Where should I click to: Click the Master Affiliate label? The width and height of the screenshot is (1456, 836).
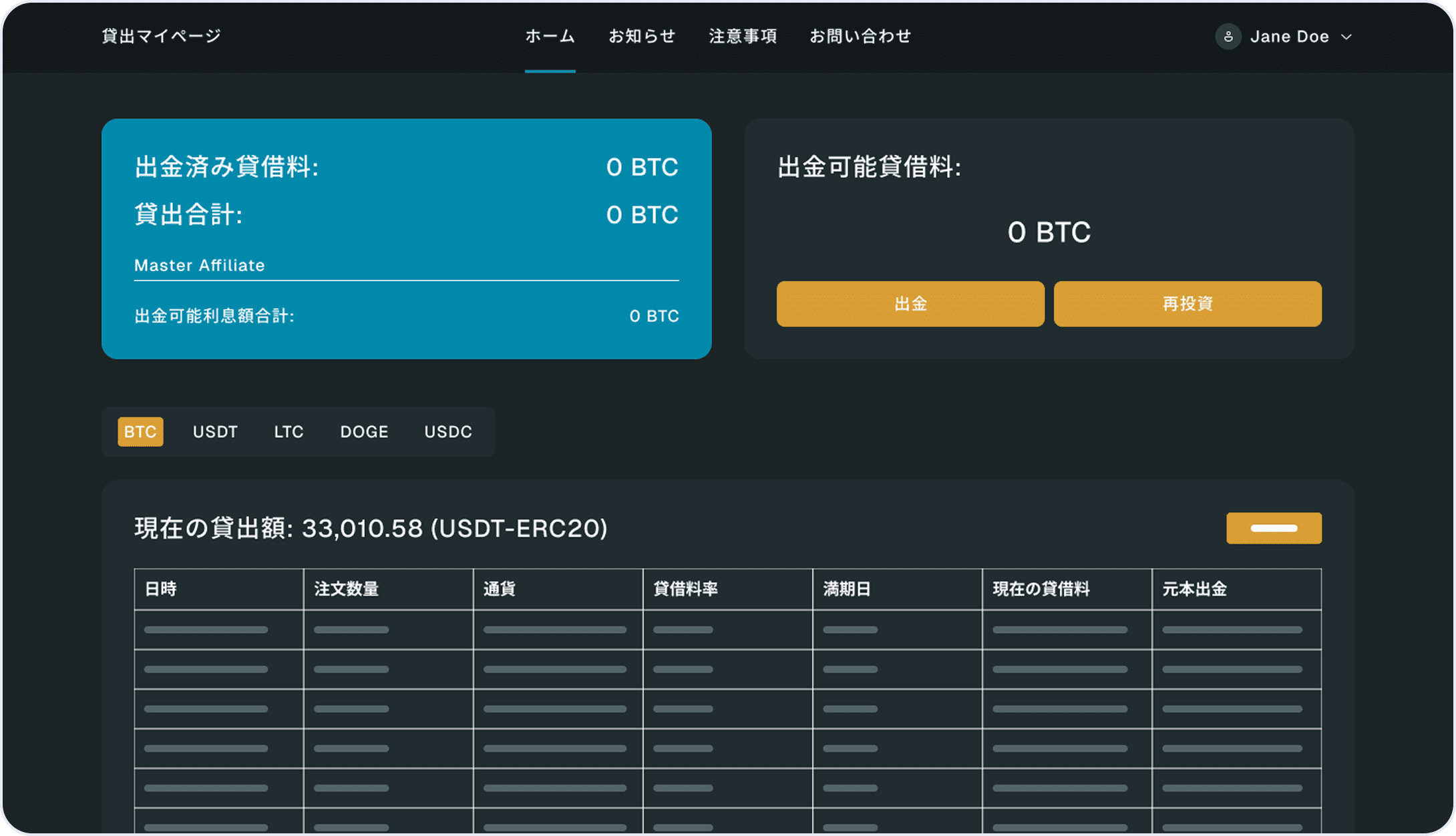tap(199, 266)
